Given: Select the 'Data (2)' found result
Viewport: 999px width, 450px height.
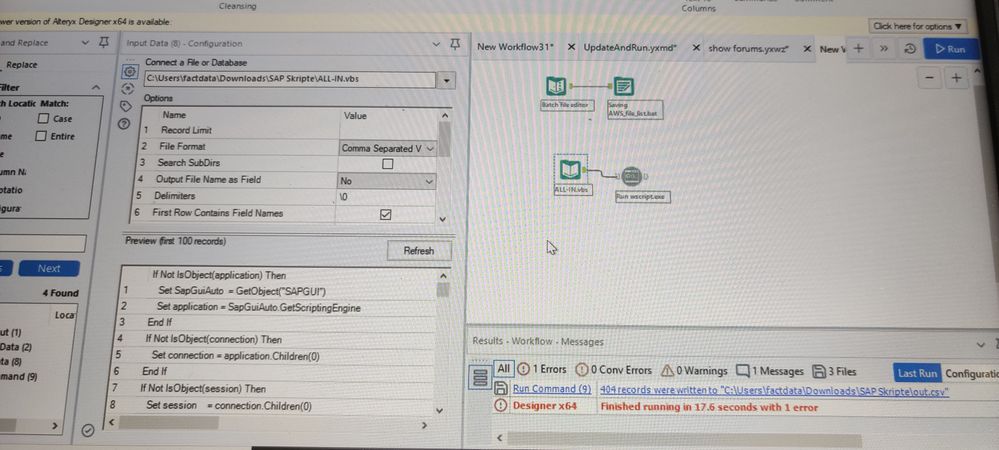Looking at the screenshot, I should tap(16, 347).
